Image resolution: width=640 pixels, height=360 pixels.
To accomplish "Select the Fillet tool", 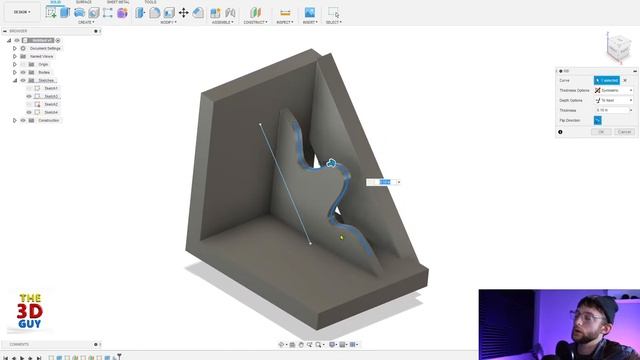I will point(154,13).
